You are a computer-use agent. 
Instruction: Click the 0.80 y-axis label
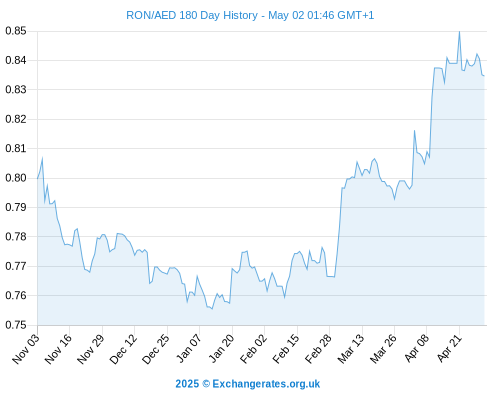tap(16, 178)
